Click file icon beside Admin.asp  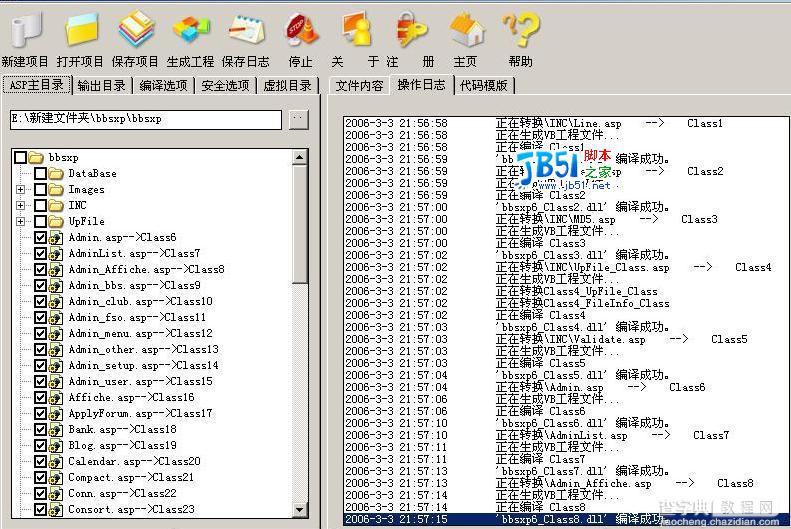coord(56,238)
